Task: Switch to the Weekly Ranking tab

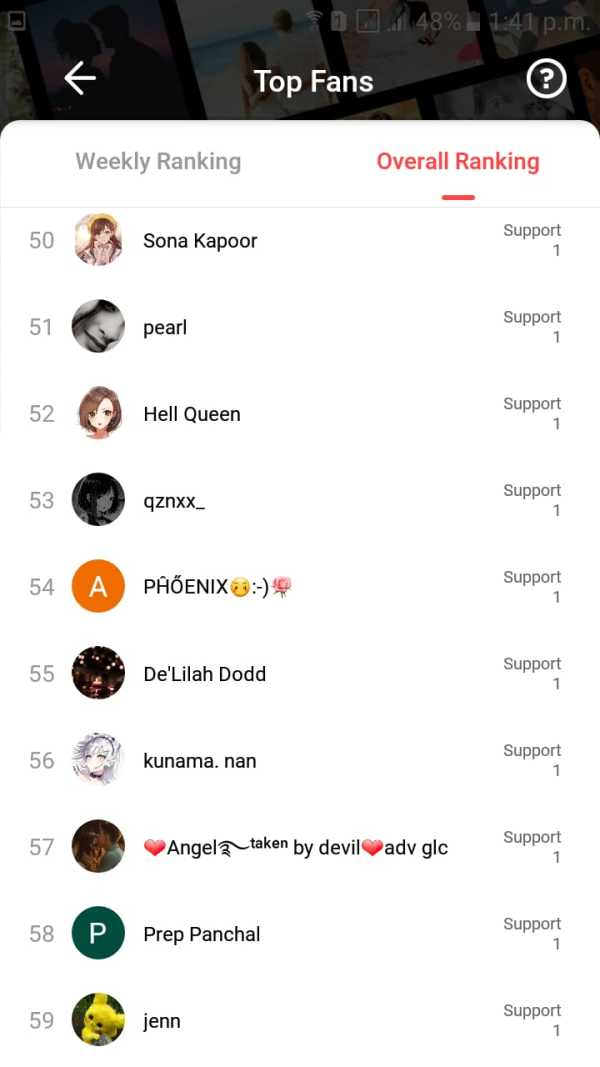Action: [158, 161]
